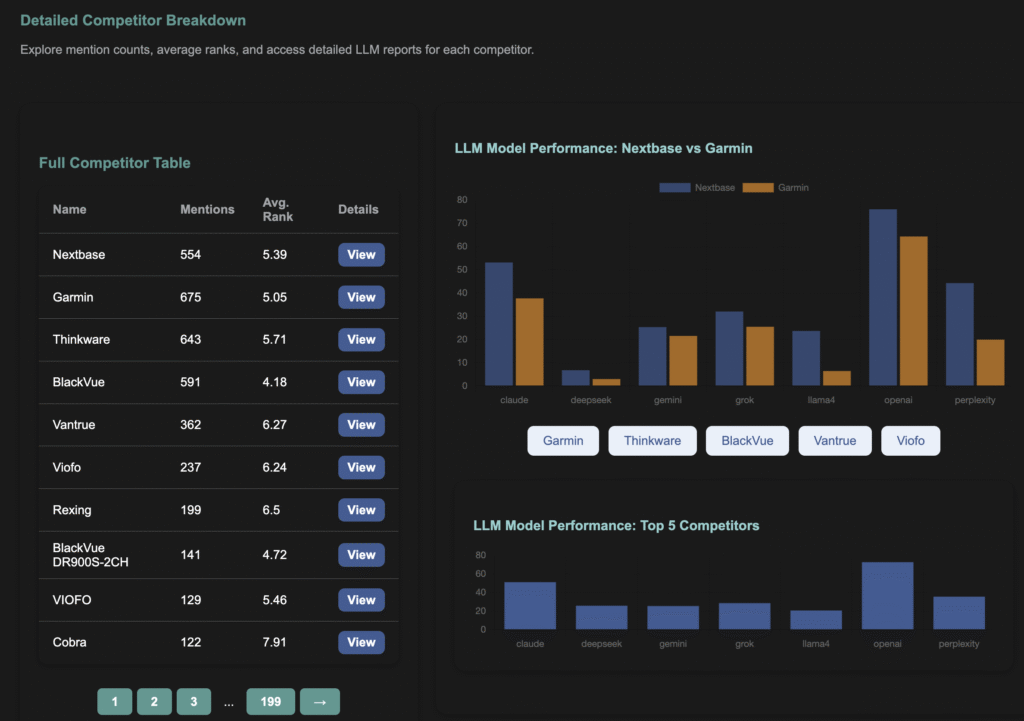Open the Cobra row View button

click(x=361, y=643)
